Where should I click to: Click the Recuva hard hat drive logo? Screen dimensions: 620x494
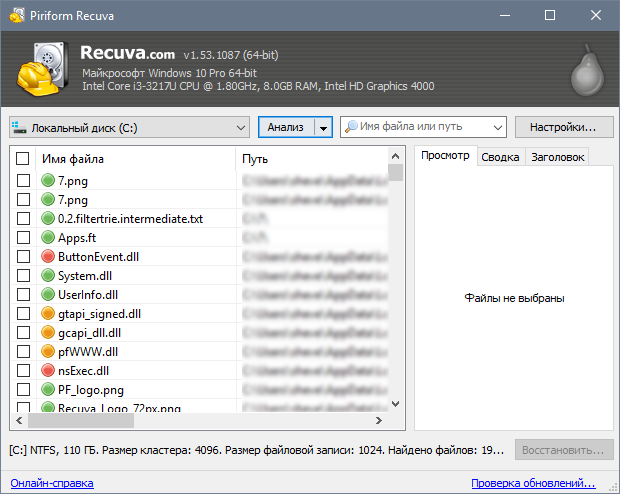click(42, 69)
